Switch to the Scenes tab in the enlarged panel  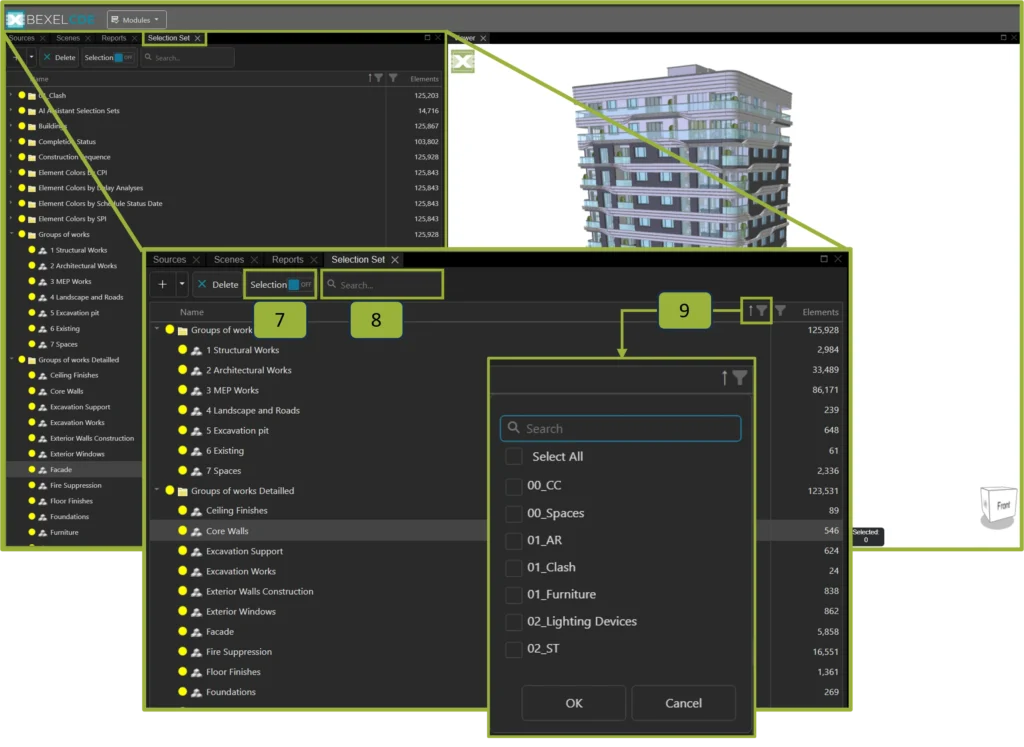[x=229, y=260]
